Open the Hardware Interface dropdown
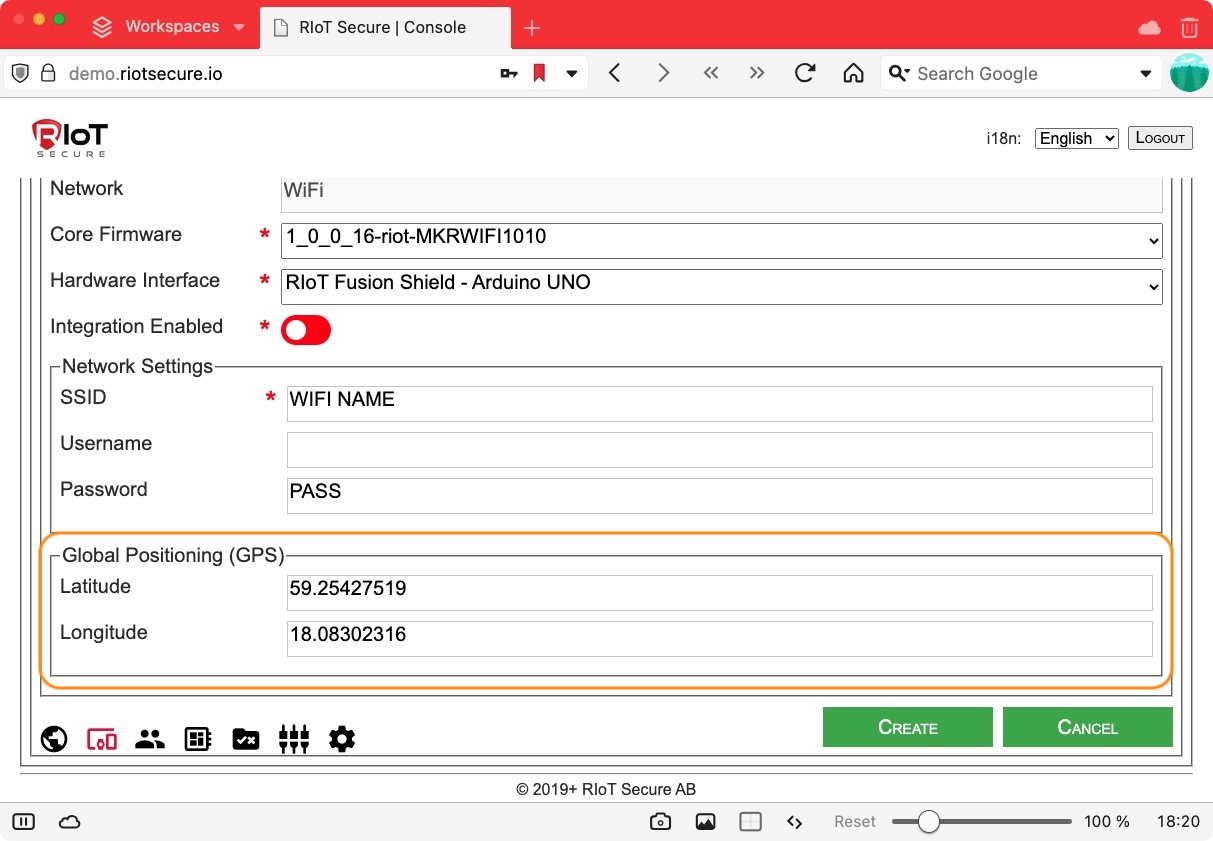This screenshot has height=841, width=1213. click(x=721, y=286)
